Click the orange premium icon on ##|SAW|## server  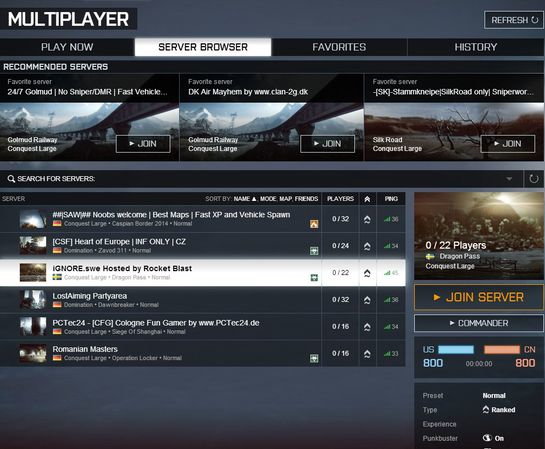pos(314,224)
